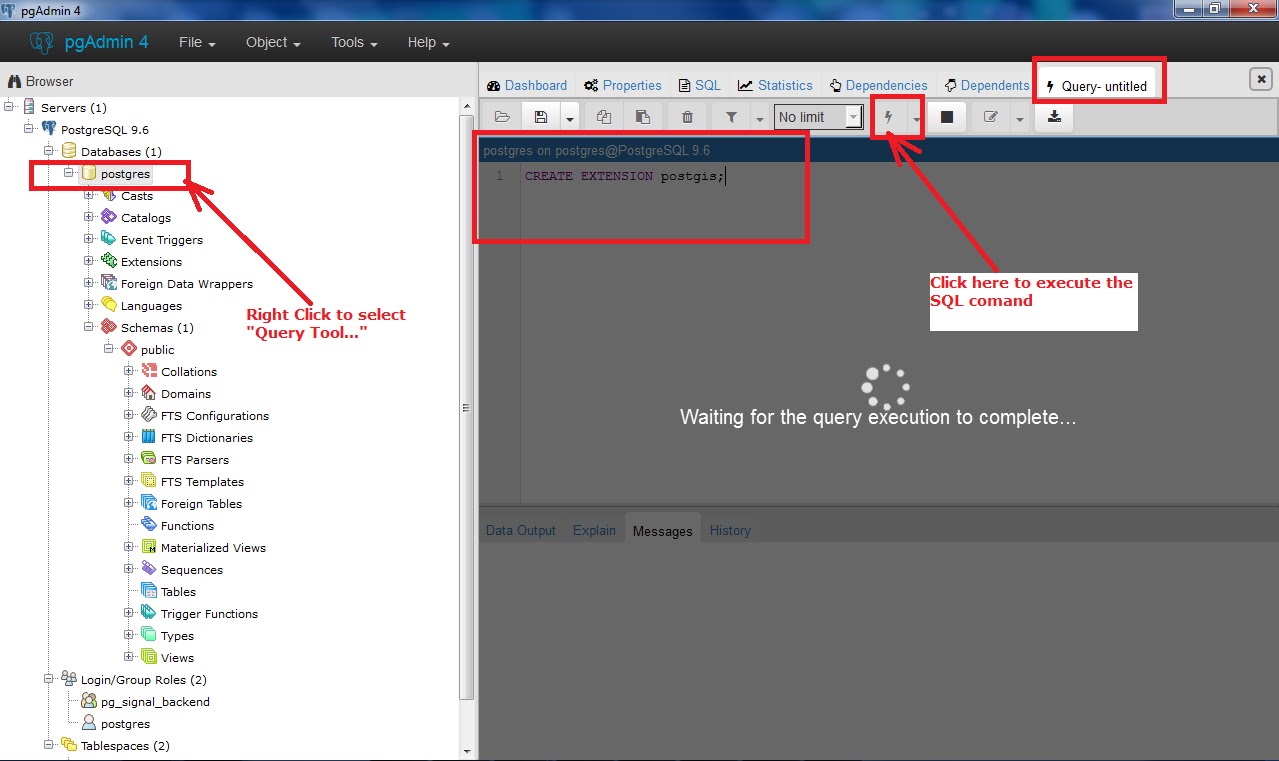Delete rows using the trash icon
This screenshot has height=761, width=1279.
(x=686, y=116)
